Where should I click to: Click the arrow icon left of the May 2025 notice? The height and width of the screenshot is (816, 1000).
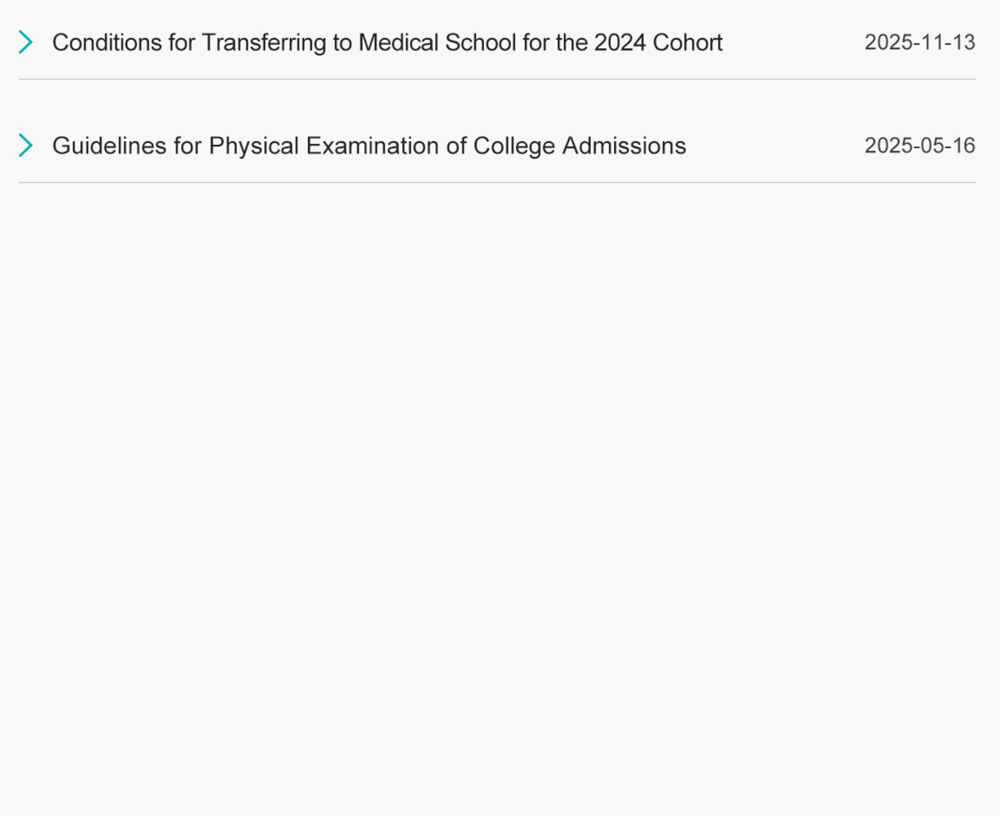26,146
